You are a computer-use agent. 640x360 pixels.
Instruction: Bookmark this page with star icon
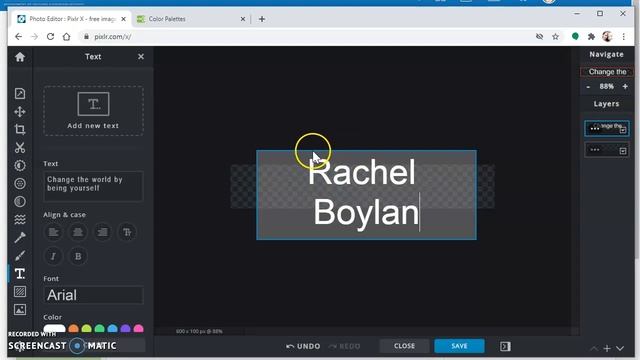(556, 37)
